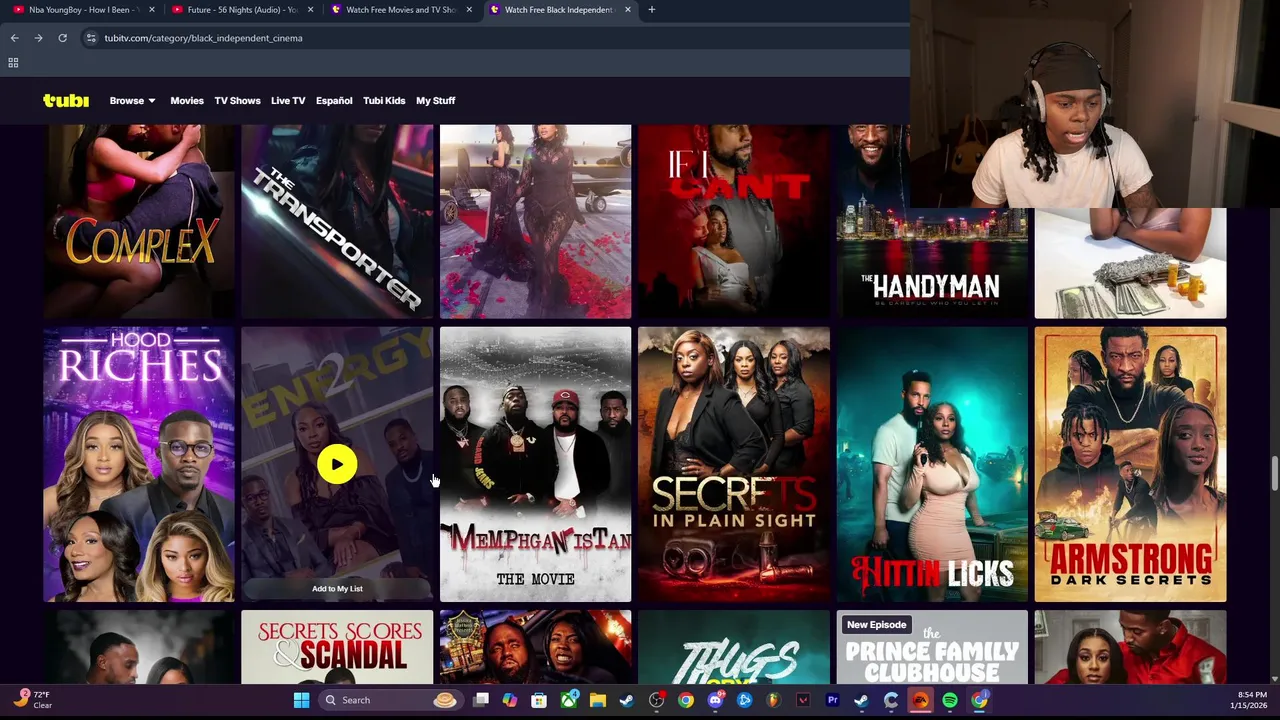Image resolution: width=1280 pixels, height=720 pixels.
Task: Open My Stuff
Action: [x=435, y=100]
